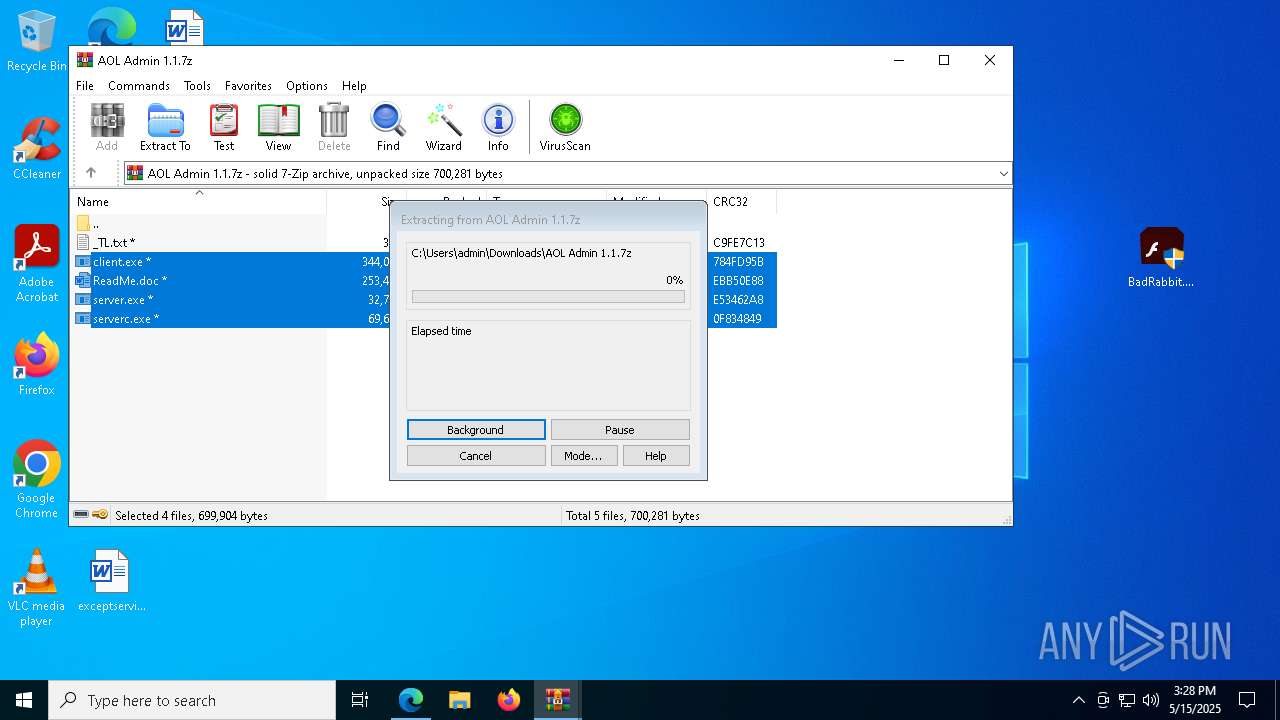
Task: Open network icon in system tray
Action: [x=1126, y=700]
